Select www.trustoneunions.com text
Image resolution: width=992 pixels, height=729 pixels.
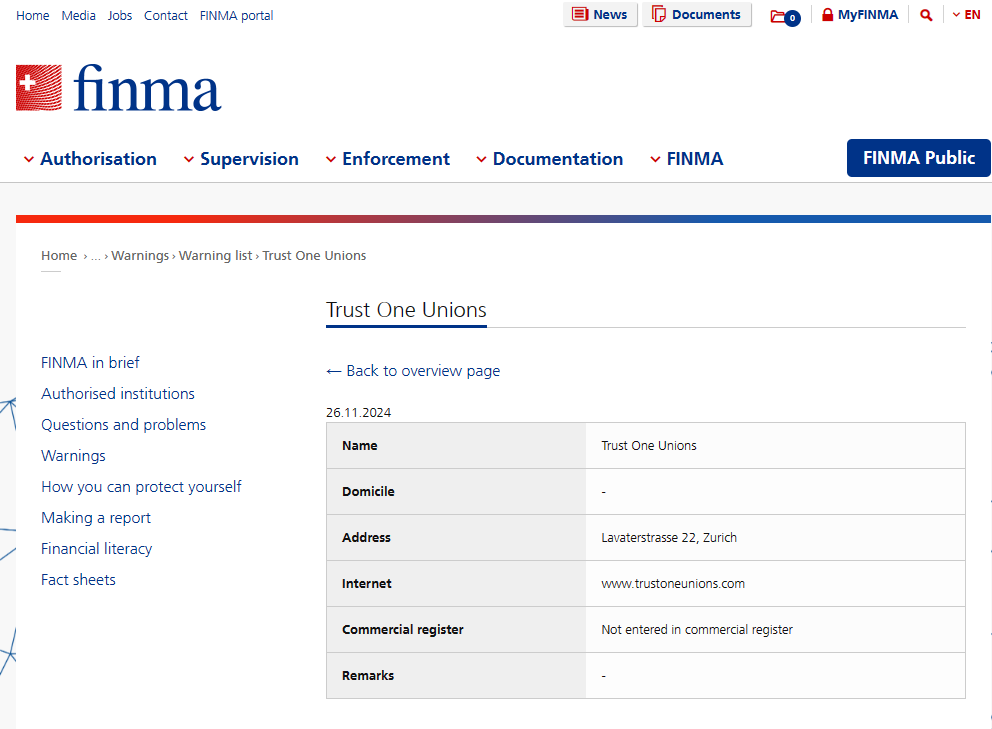click(673, 584)
